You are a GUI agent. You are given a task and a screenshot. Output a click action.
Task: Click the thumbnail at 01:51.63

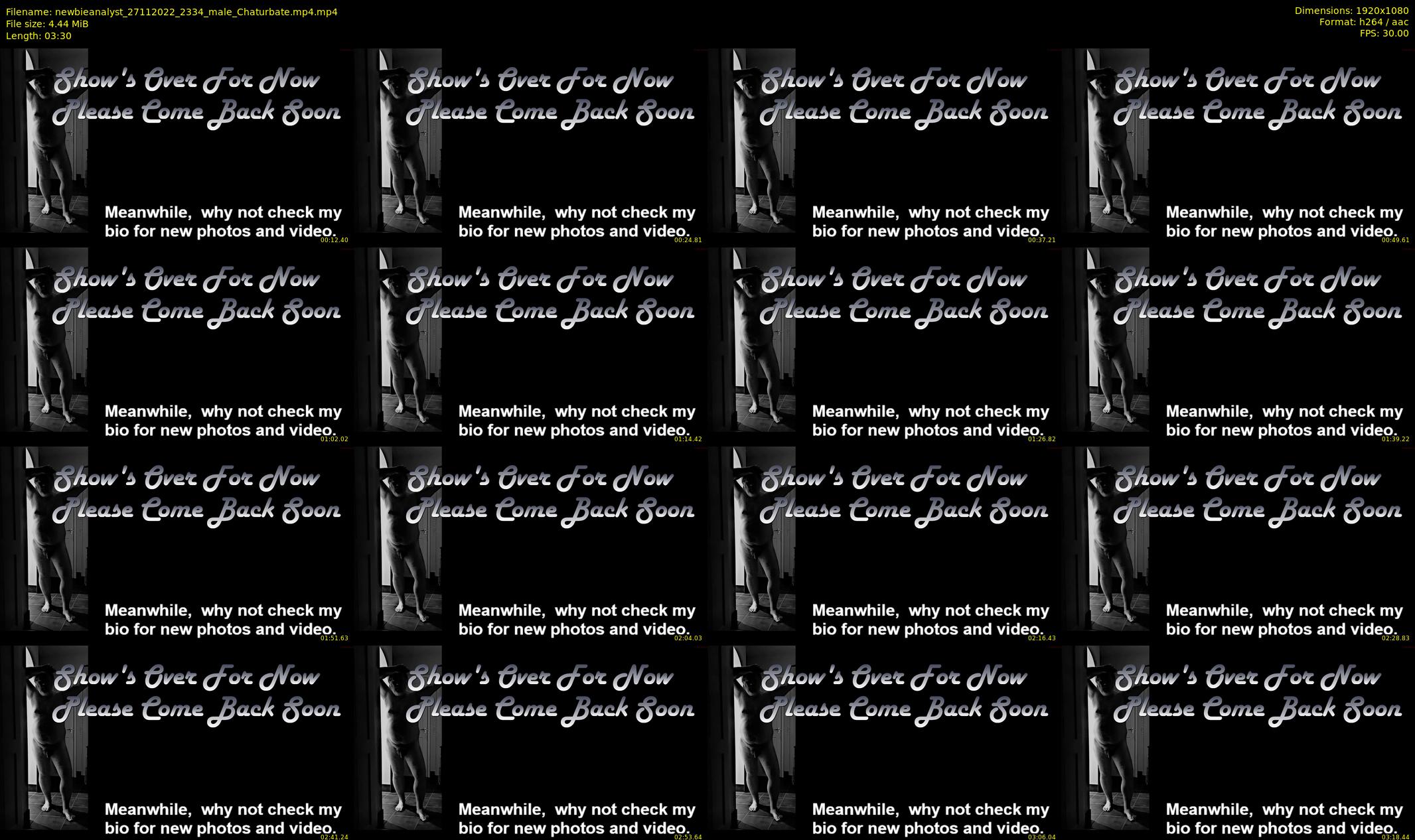[x=176, y=544]
